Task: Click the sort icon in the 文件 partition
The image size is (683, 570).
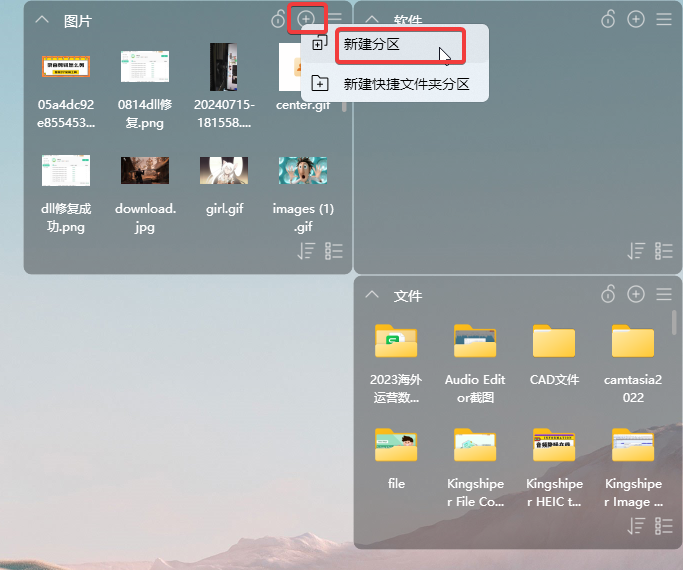Action: click(x=636, y=526)
